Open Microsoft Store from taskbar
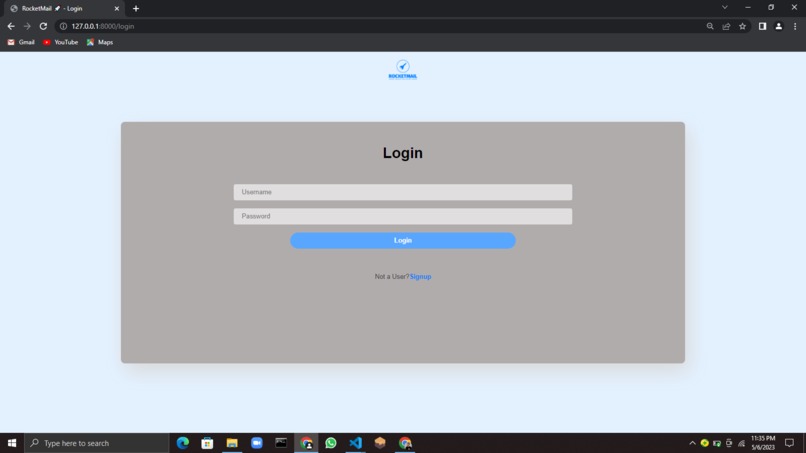806x453 pixels. click(x=207, y=443)
